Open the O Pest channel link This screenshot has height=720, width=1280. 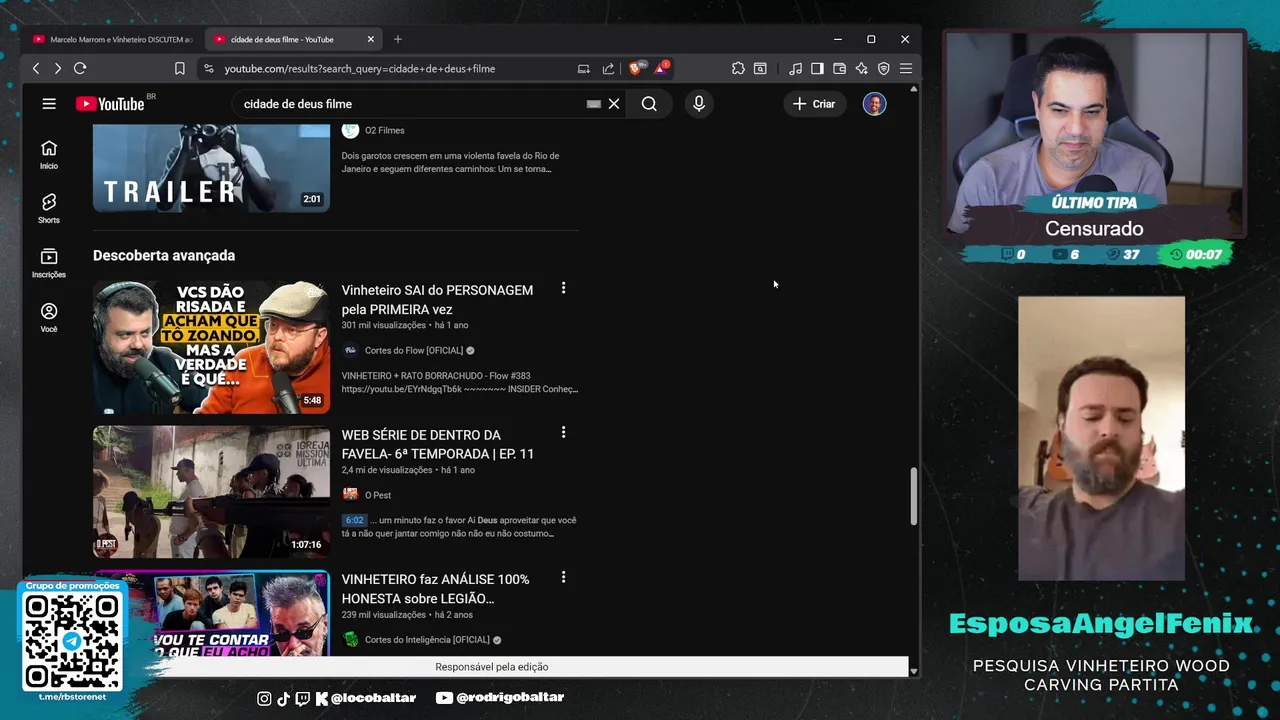coord(378,495)
